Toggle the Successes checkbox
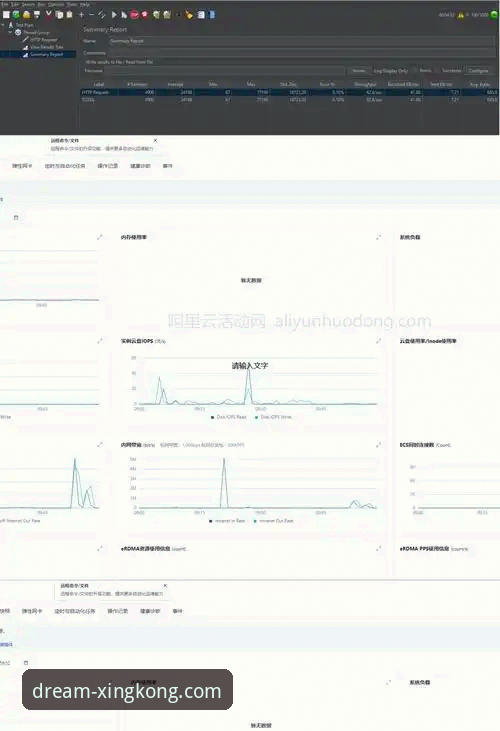 point(439,70)
